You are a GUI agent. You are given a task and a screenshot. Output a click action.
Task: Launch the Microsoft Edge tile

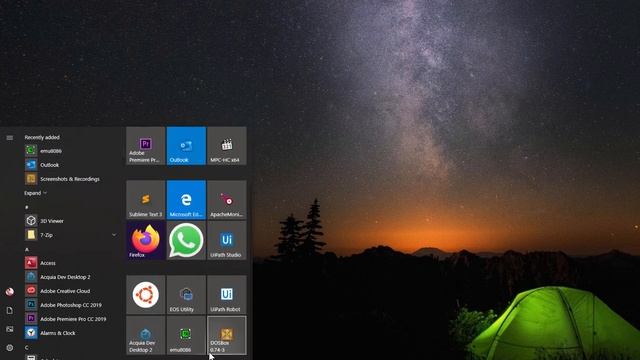186,200
